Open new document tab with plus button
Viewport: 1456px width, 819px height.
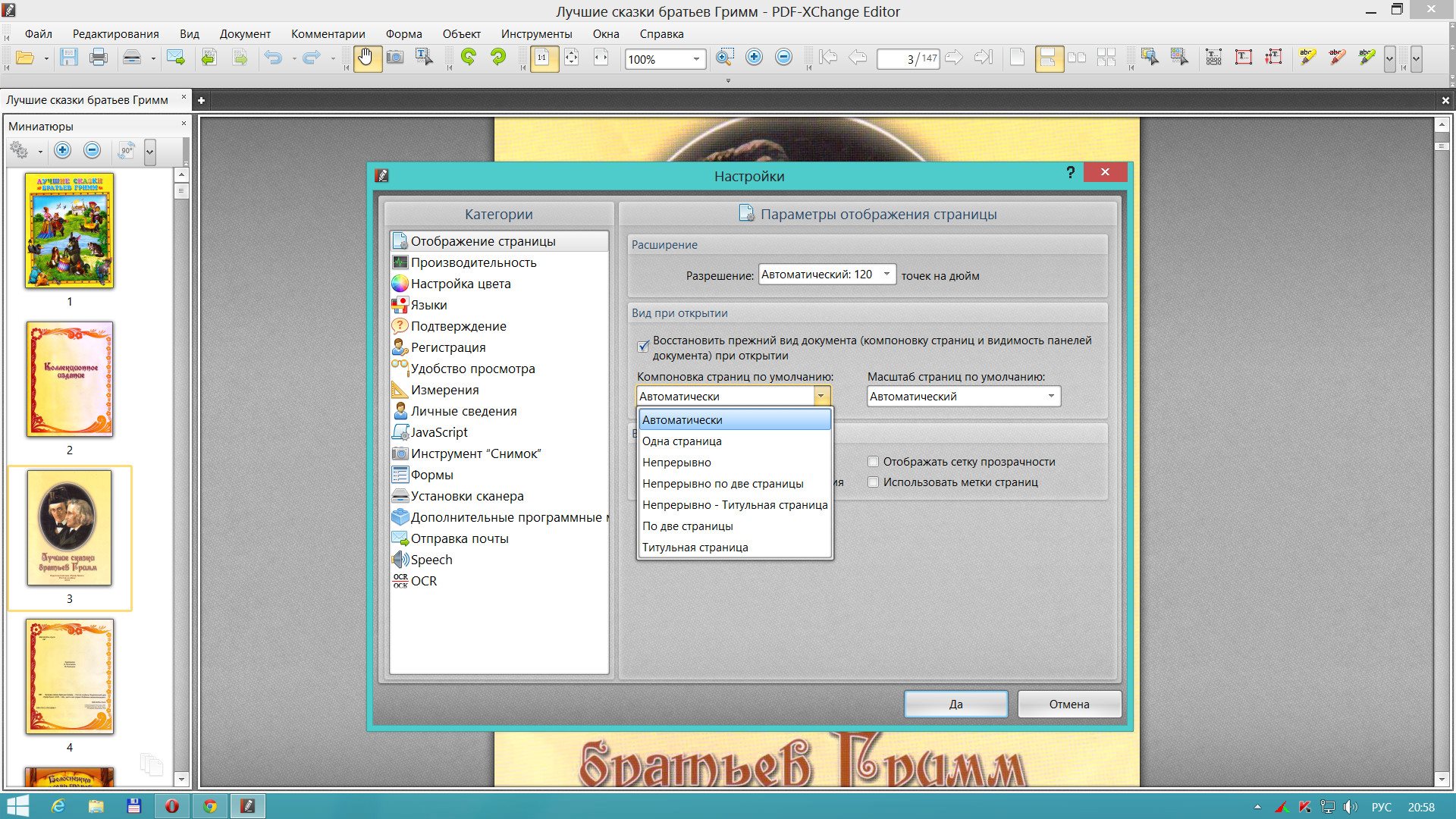pyautogui.click(x=201, y=100)
